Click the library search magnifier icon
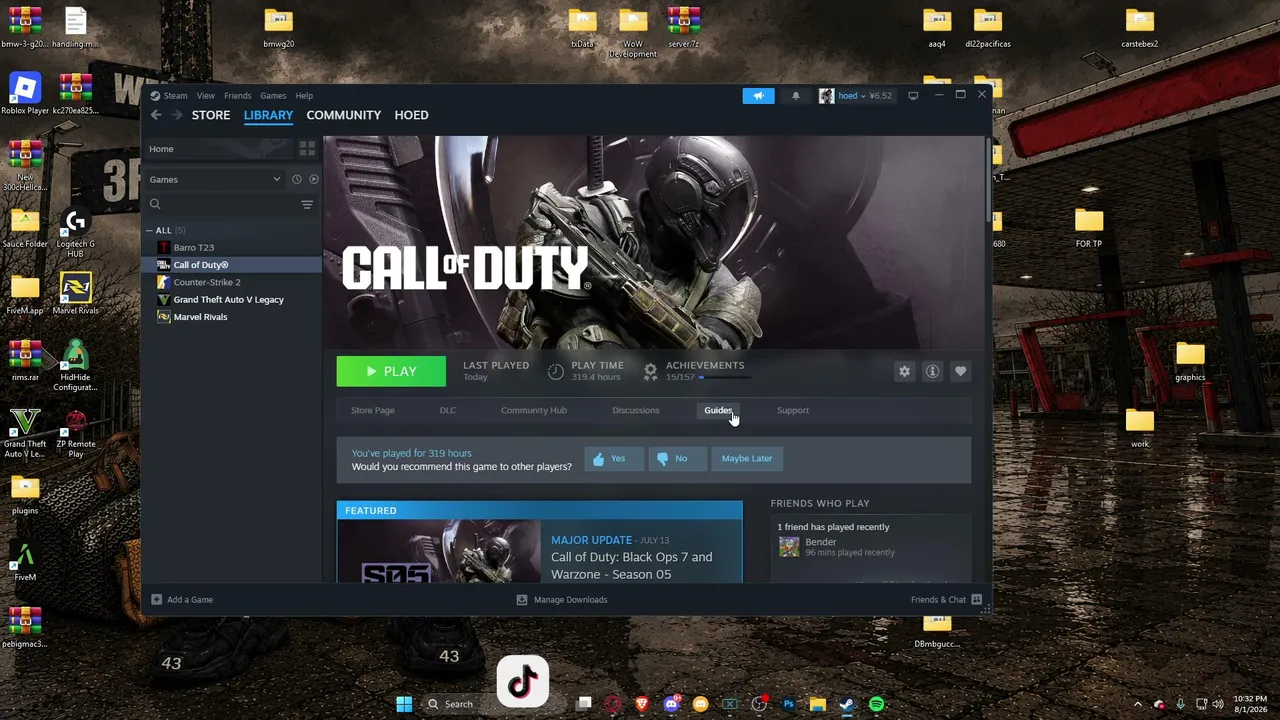Viewport: 1280px width, 720px height. point(155,205)
